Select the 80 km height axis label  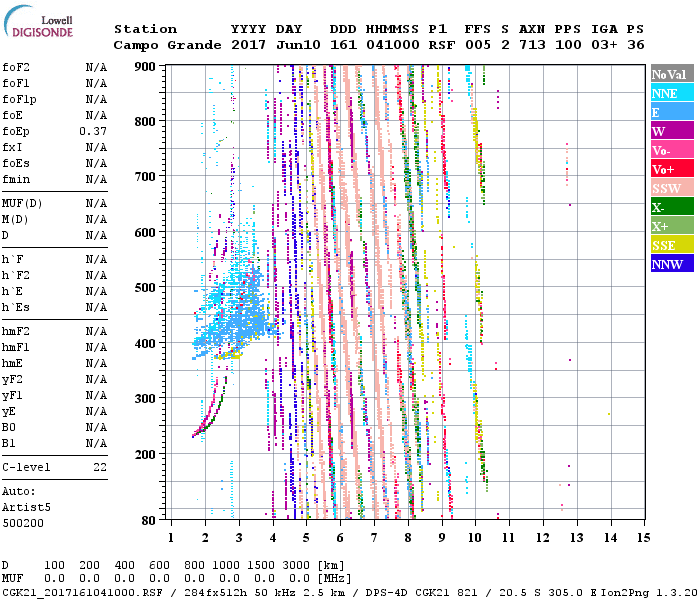coord(149,521)
